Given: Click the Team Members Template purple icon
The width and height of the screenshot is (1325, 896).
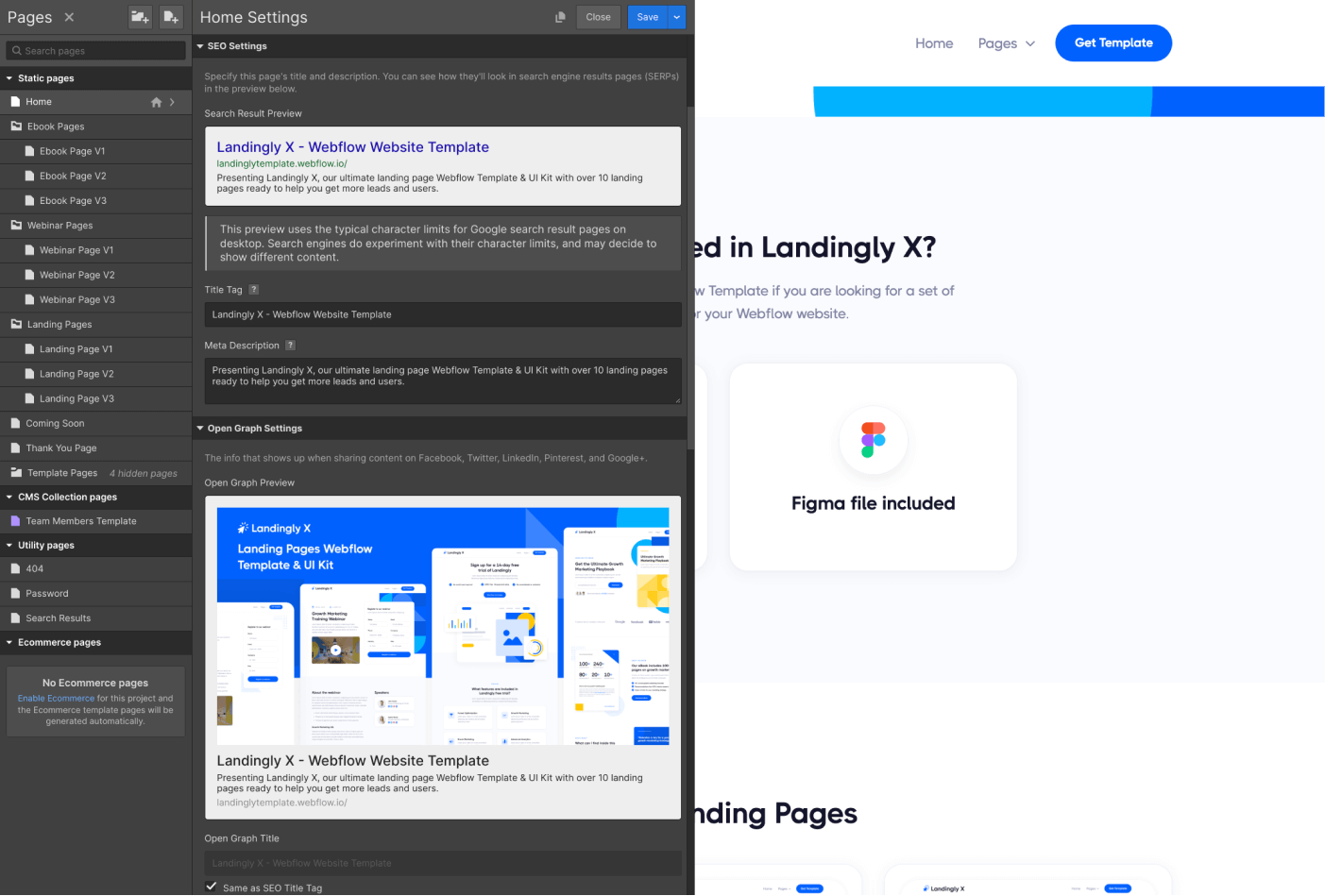Looking at the screenshot, I should coord(15,521).
